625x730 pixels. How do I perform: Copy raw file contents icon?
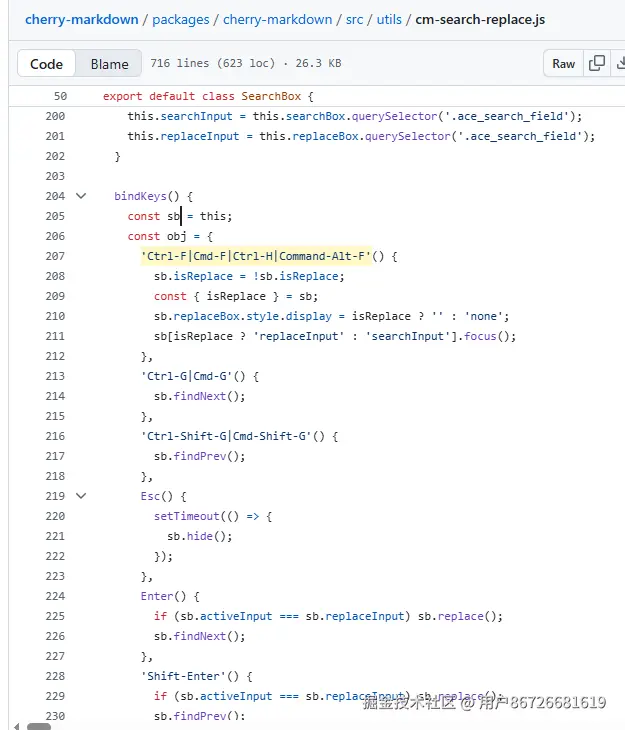(597, 63)
